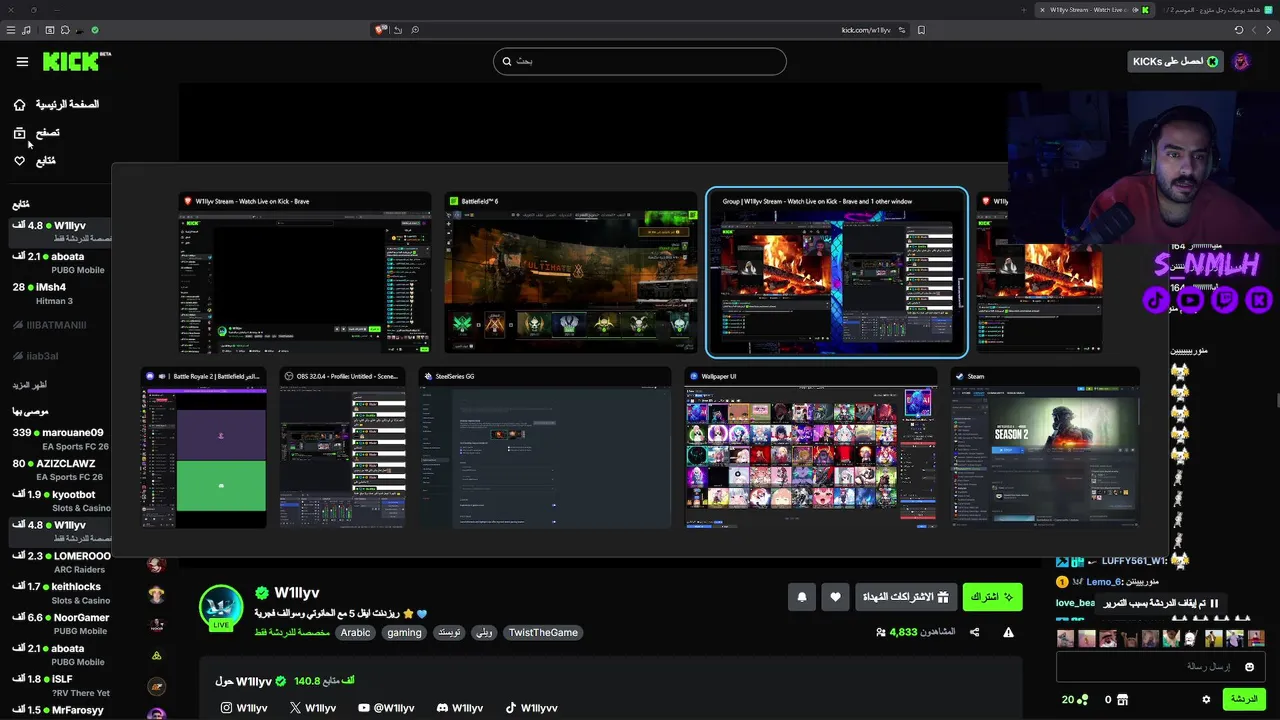Toggle the follow heart button

coord(836,597)
